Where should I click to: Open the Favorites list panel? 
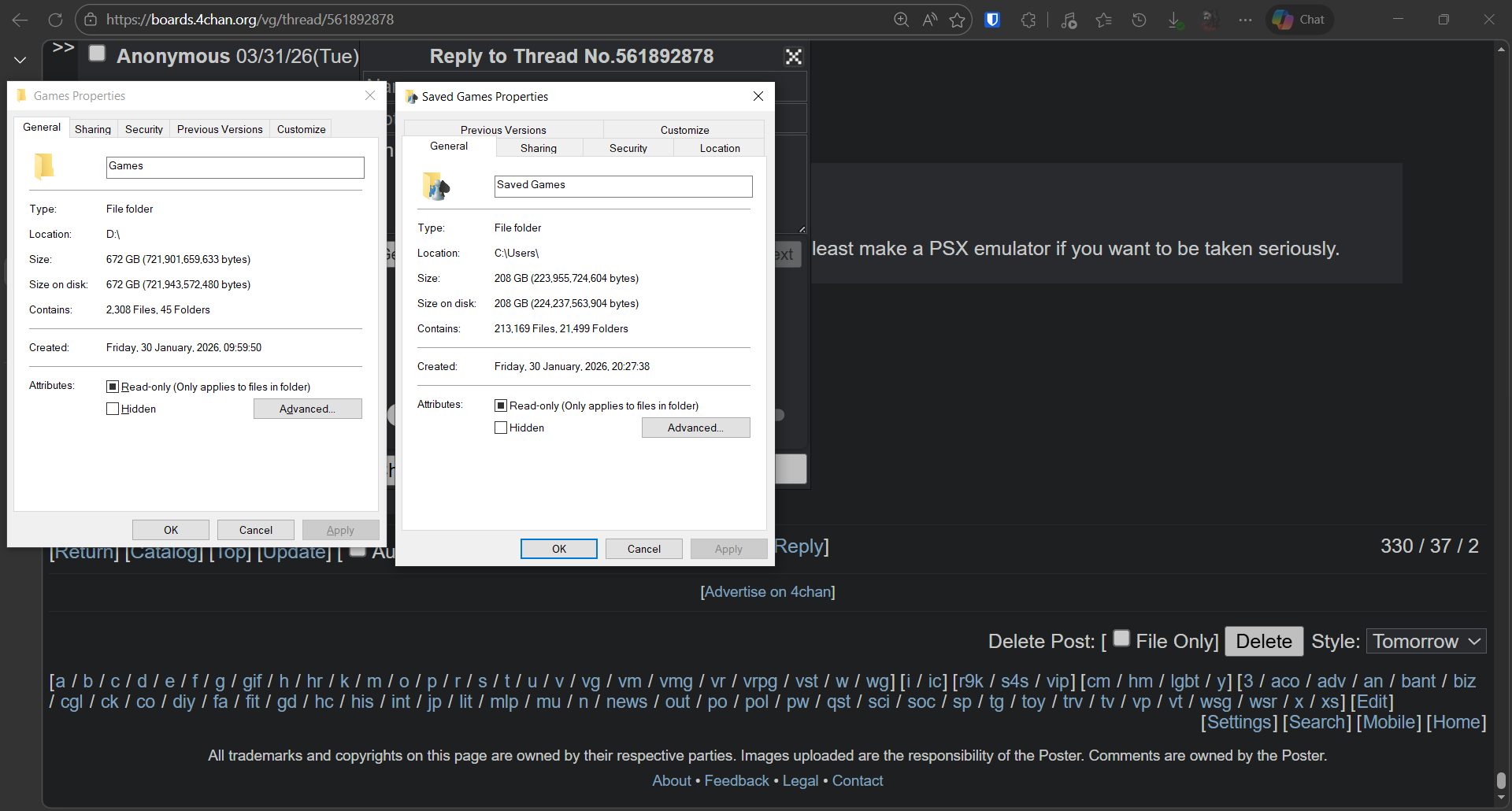[1104, 20]
